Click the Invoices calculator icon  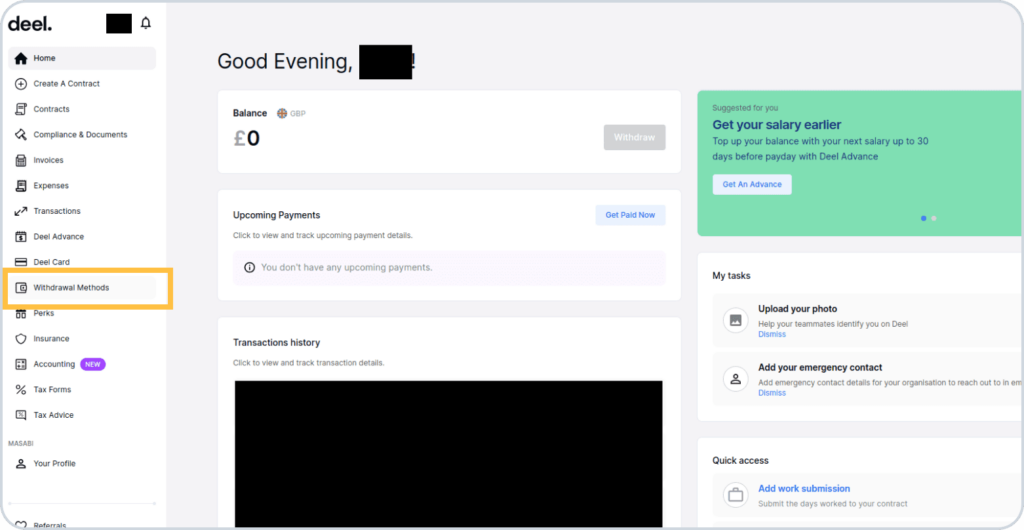click(x=21, y=160)
